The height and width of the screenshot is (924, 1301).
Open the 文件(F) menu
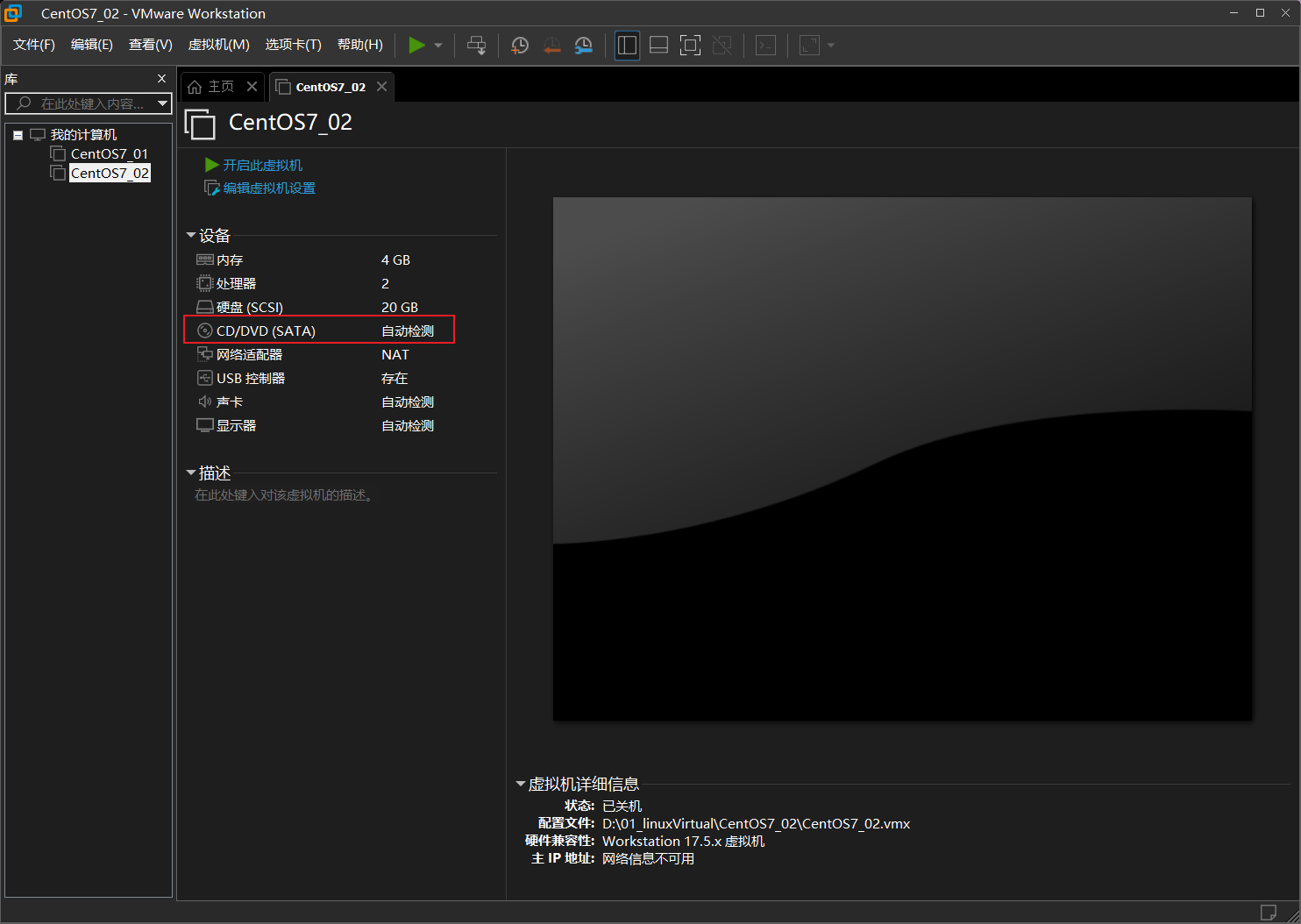[x=34, y=45]
